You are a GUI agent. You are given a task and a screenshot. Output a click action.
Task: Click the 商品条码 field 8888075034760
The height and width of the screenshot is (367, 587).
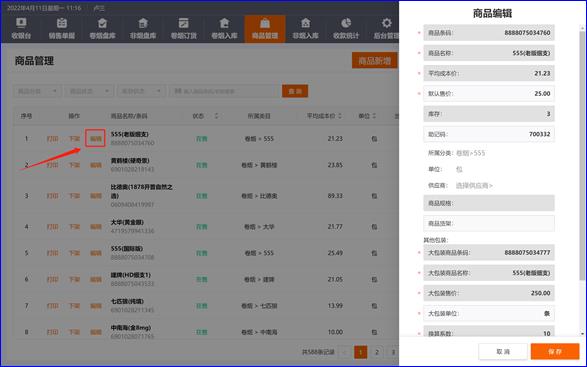489,33
